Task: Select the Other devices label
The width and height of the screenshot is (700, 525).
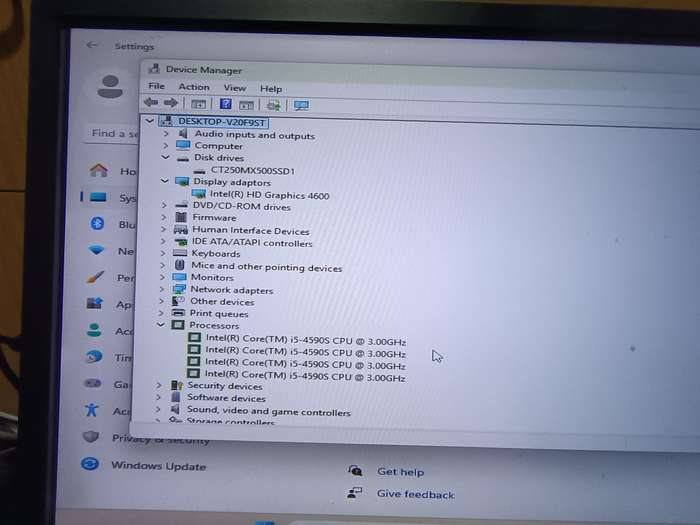Action: (x=222, y=302)
